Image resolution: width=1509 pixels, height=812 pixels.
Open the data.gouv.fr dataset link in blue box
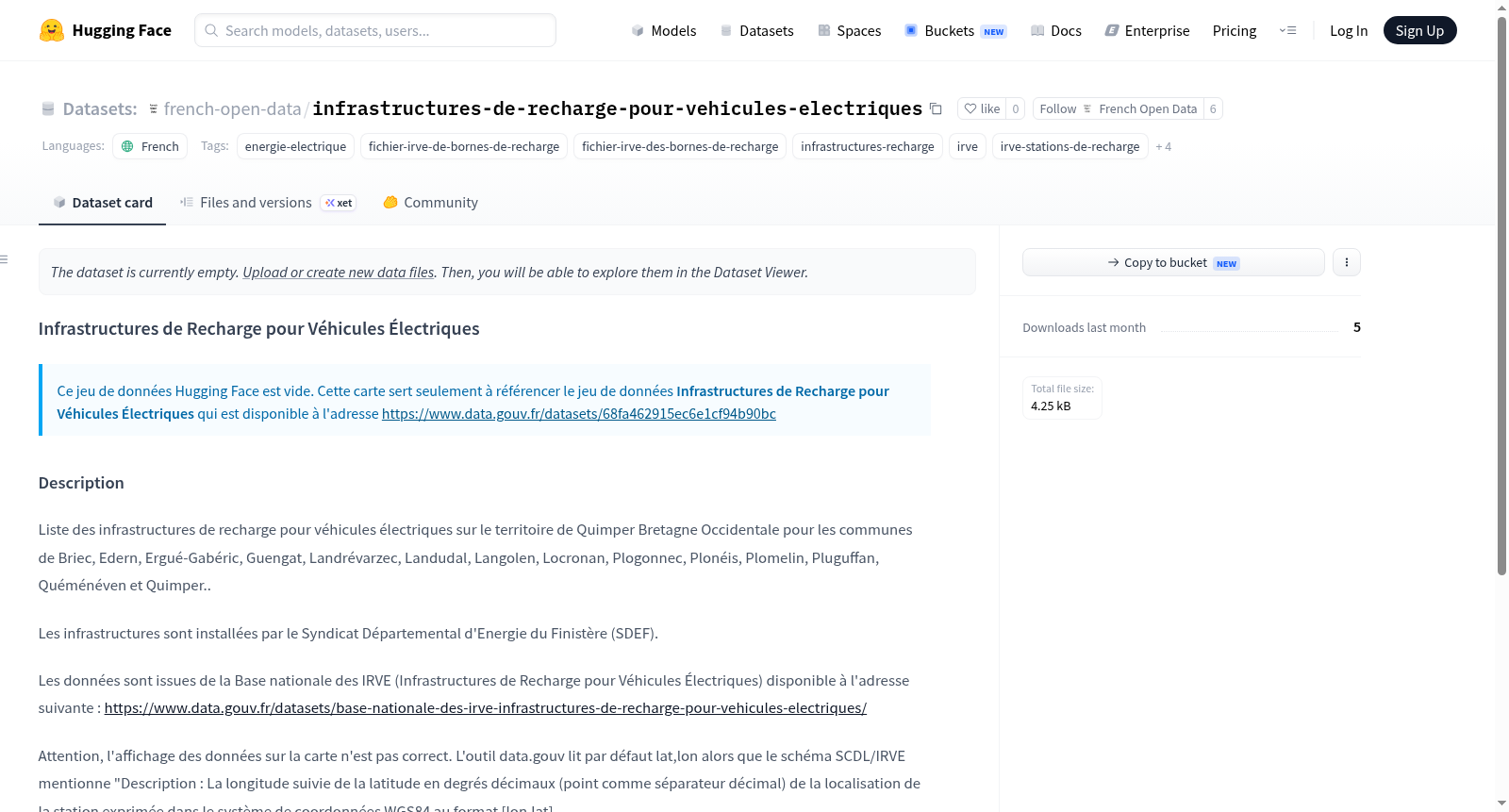coord(578,413)
